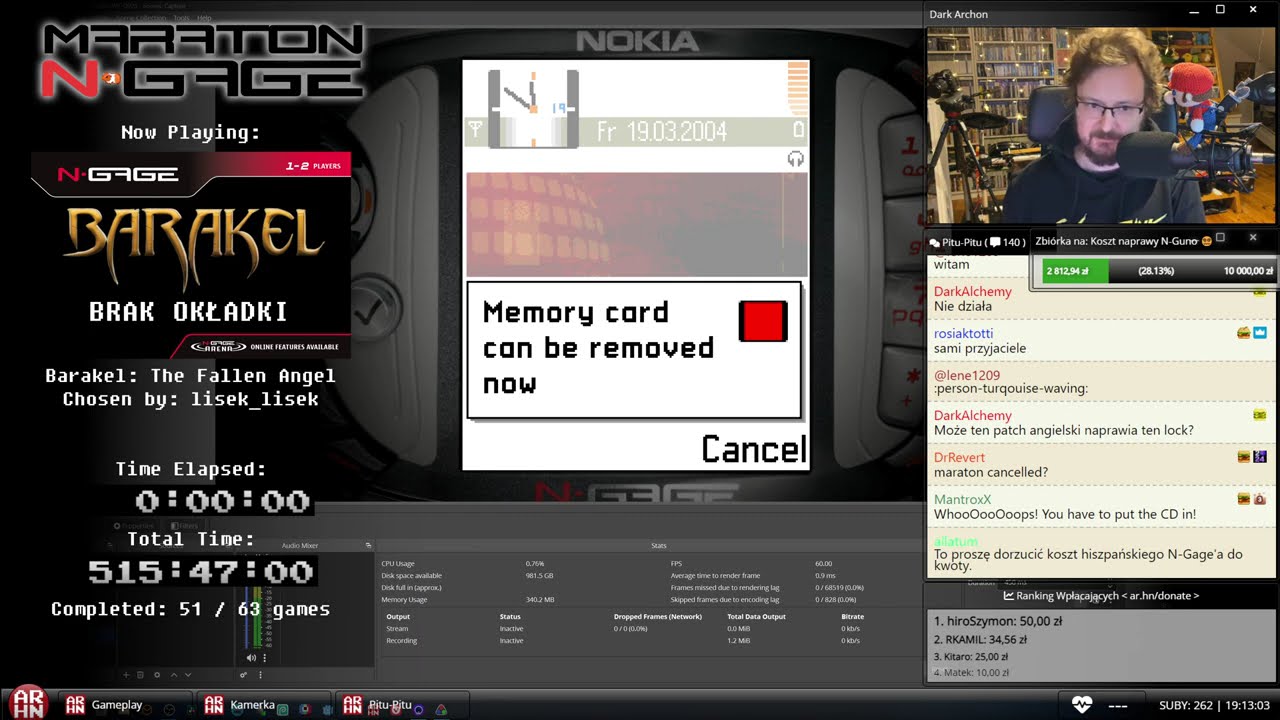Open the Properties button in OBS
The image size is (1280, 720).
[134, 526]
